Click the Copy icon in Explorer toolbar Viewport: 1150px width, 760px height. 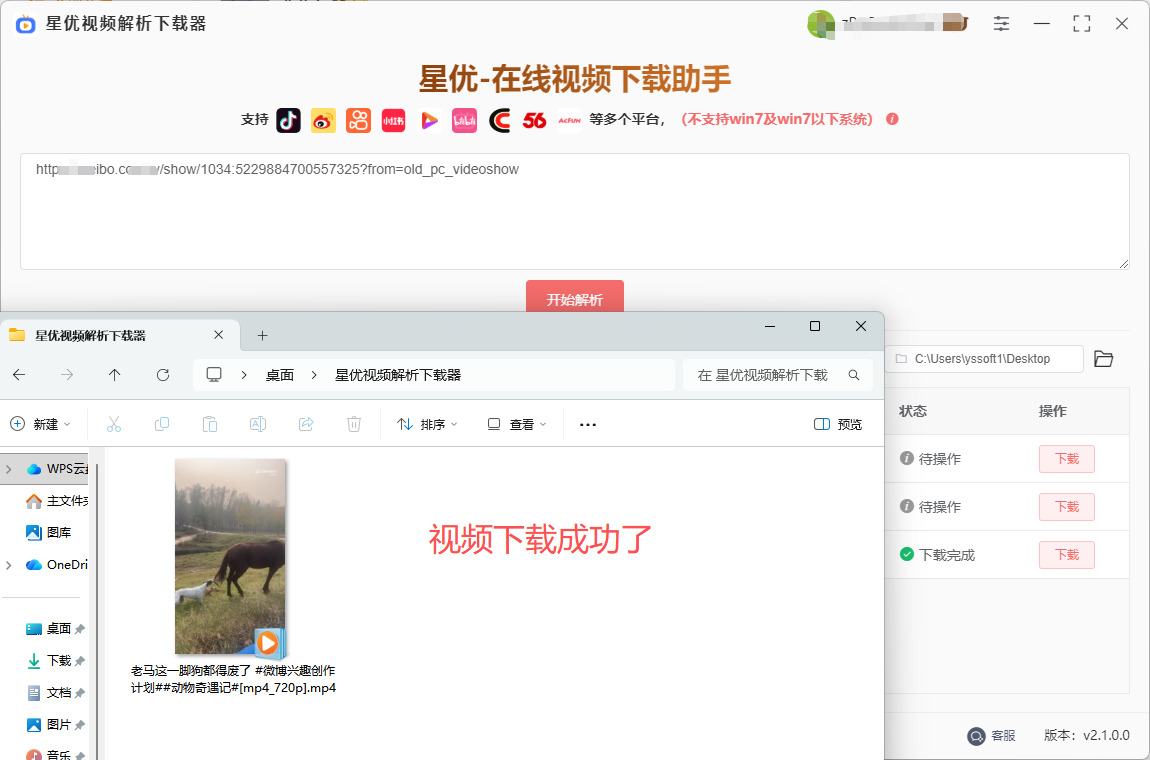(x=162, y=424)
